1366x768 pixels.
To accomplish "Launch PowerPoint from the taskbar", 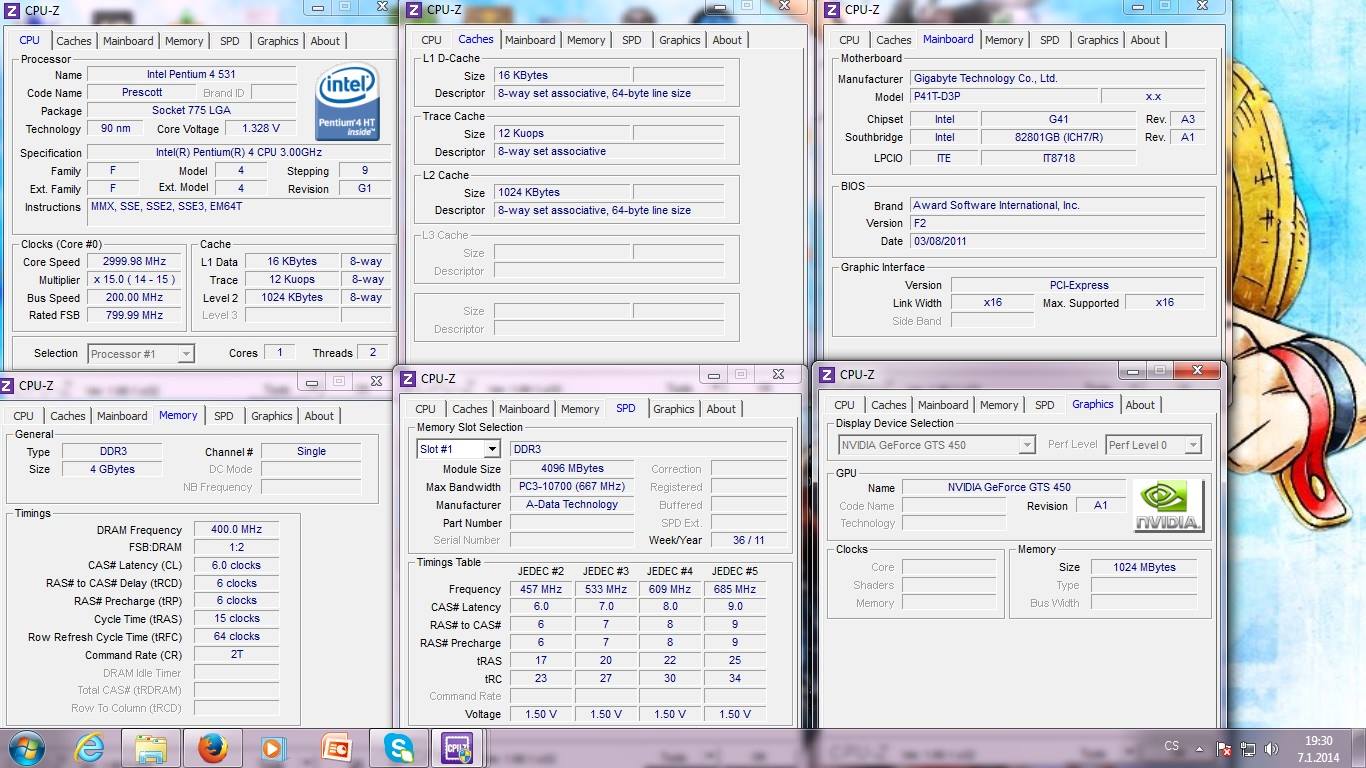I will [337, 747].
